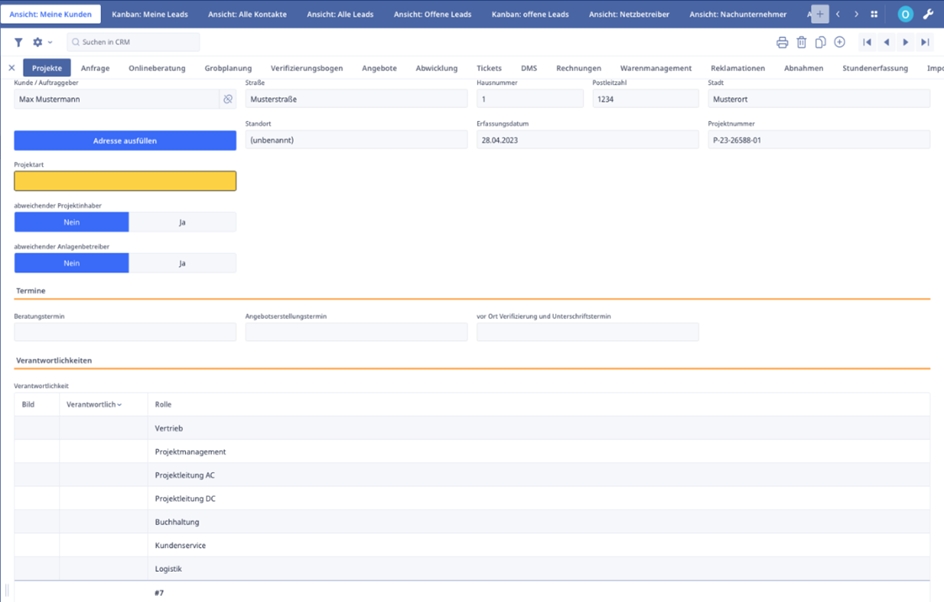
Task: Jump to the first record
Action: 867,42
